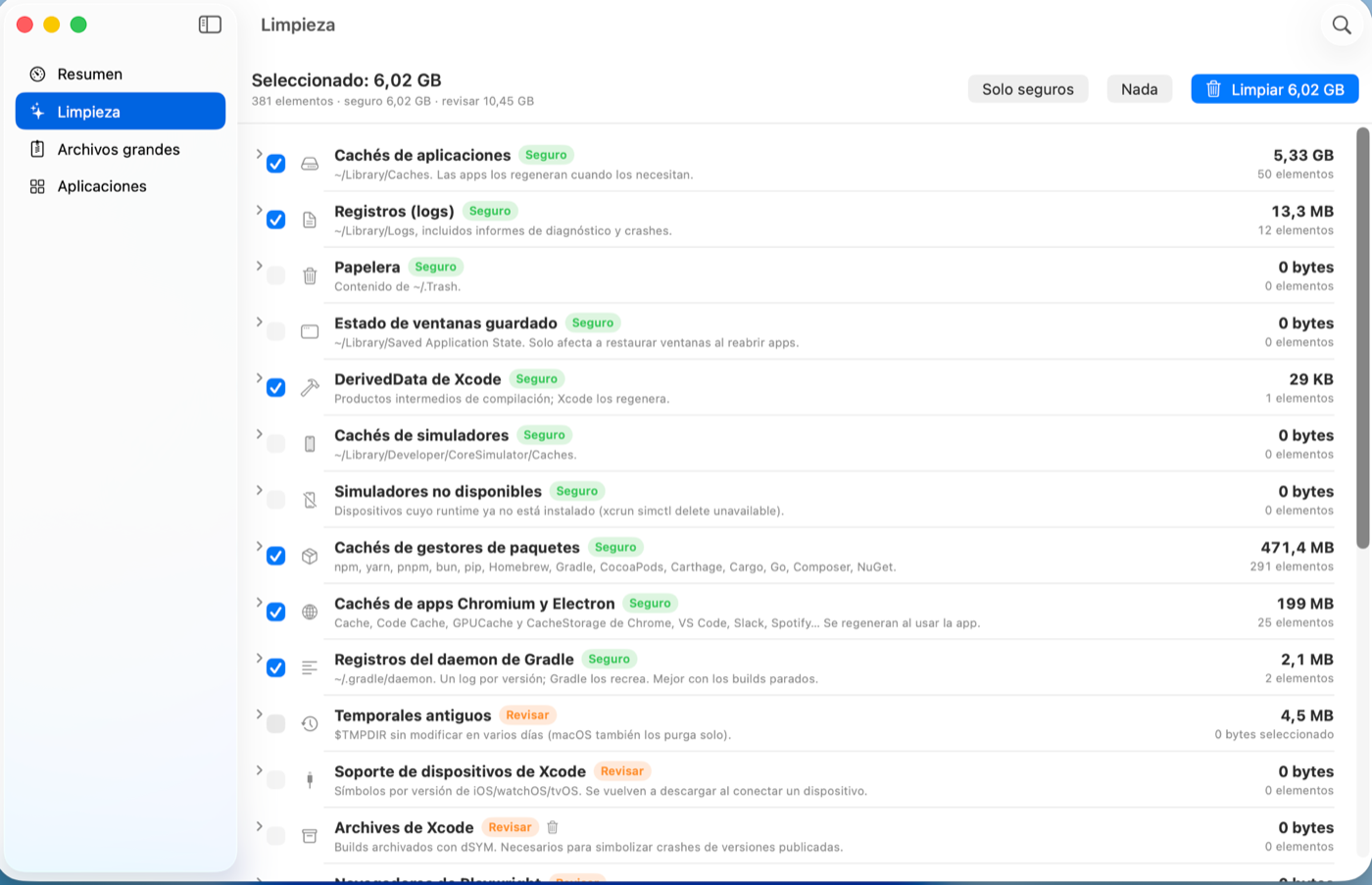Image resolution: width=1372 pixels, height=885 pixels.
Task: Uncheck the Registros (logs) checkbox
Action: pyautogui.click(x=276, y=220)
